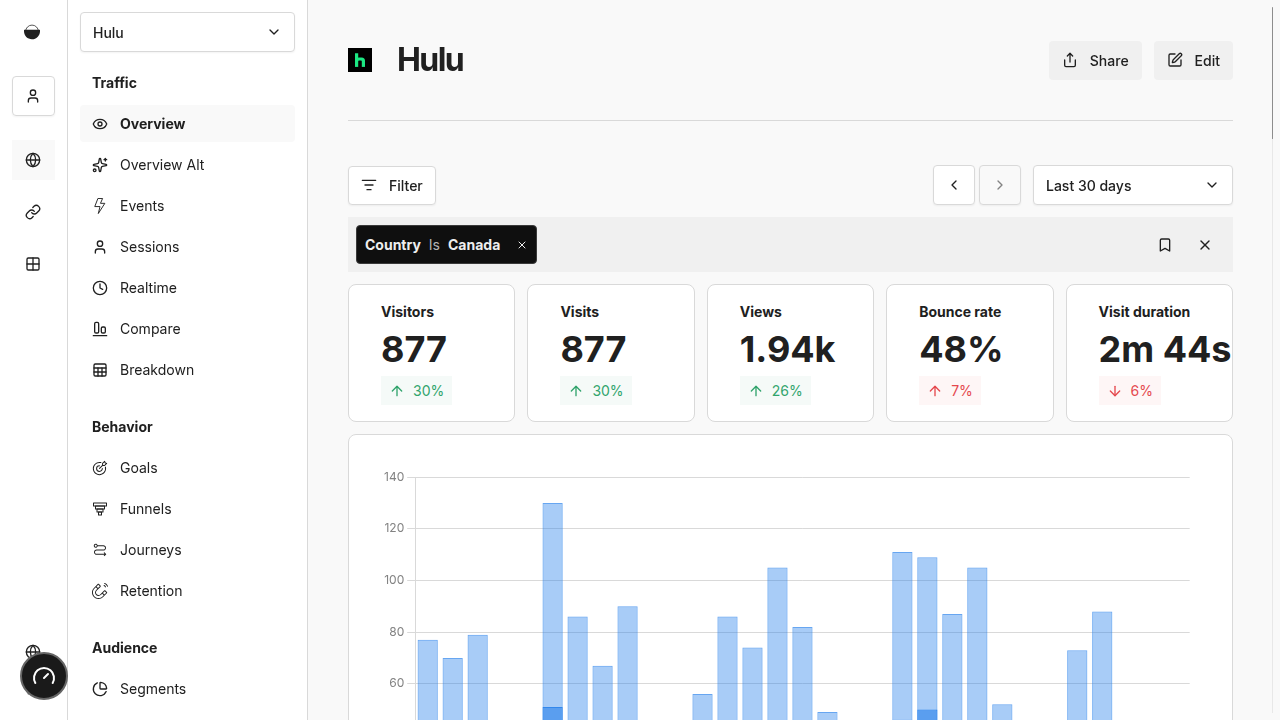Open the Filter button
Viewport: 1280px width, 720px height.
(x=392, y=185)
